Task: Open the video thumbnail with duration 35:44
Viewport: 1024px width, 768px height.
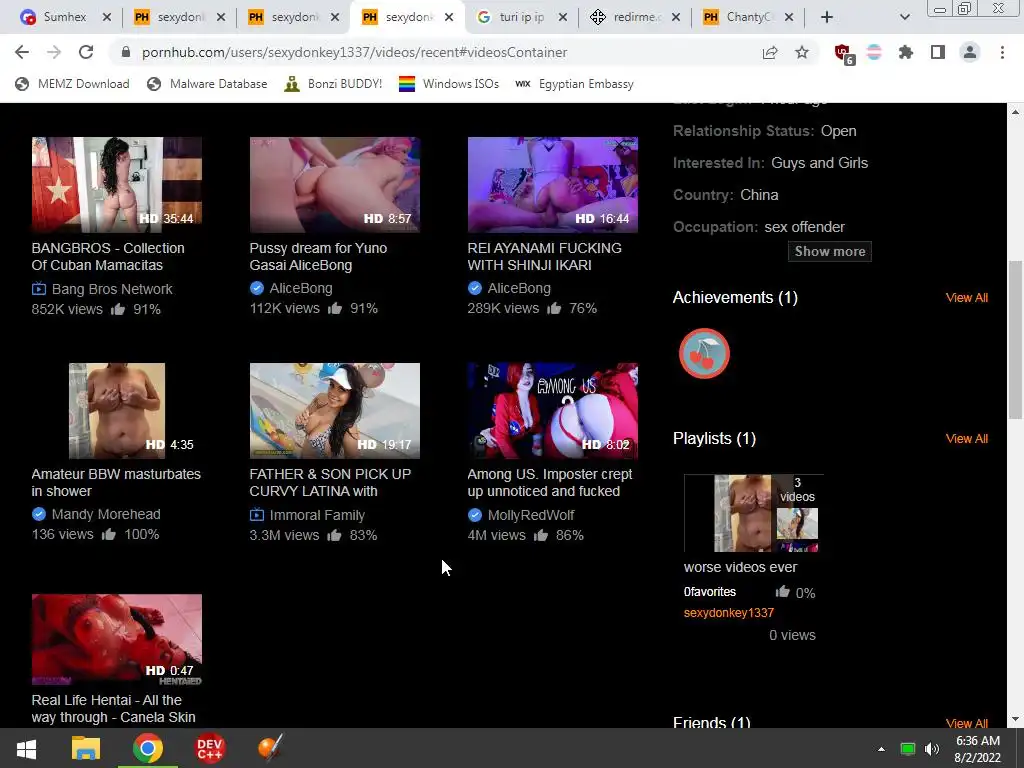Action: [116, 185]
